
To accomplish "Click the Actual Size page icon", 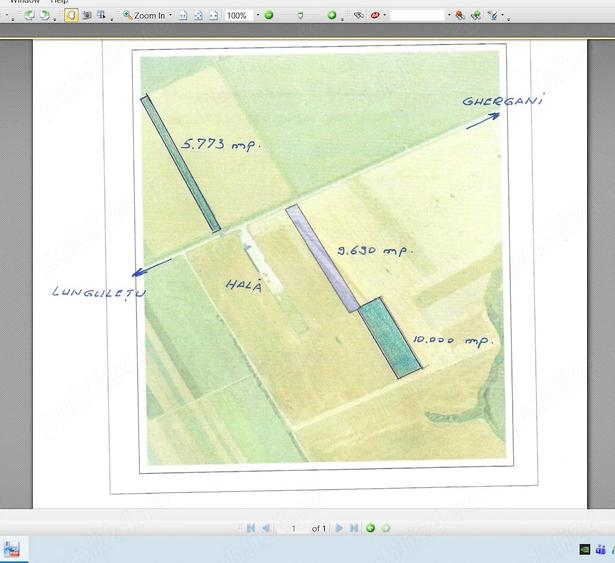I will pyautogui.click(x=183, y=16).
